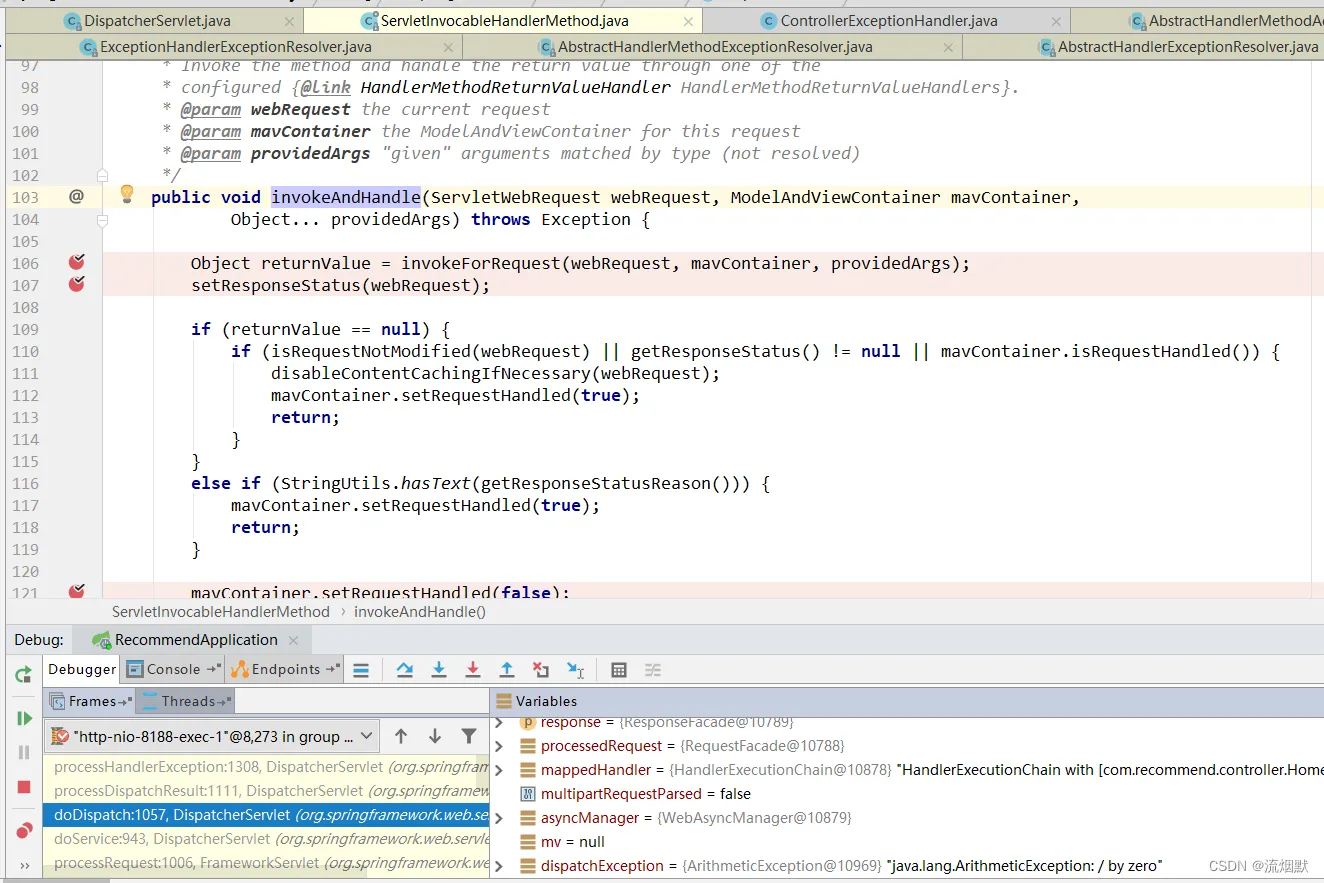
Task: Collapse Javadoc fold marker at line 102
Action: [102, 175]
